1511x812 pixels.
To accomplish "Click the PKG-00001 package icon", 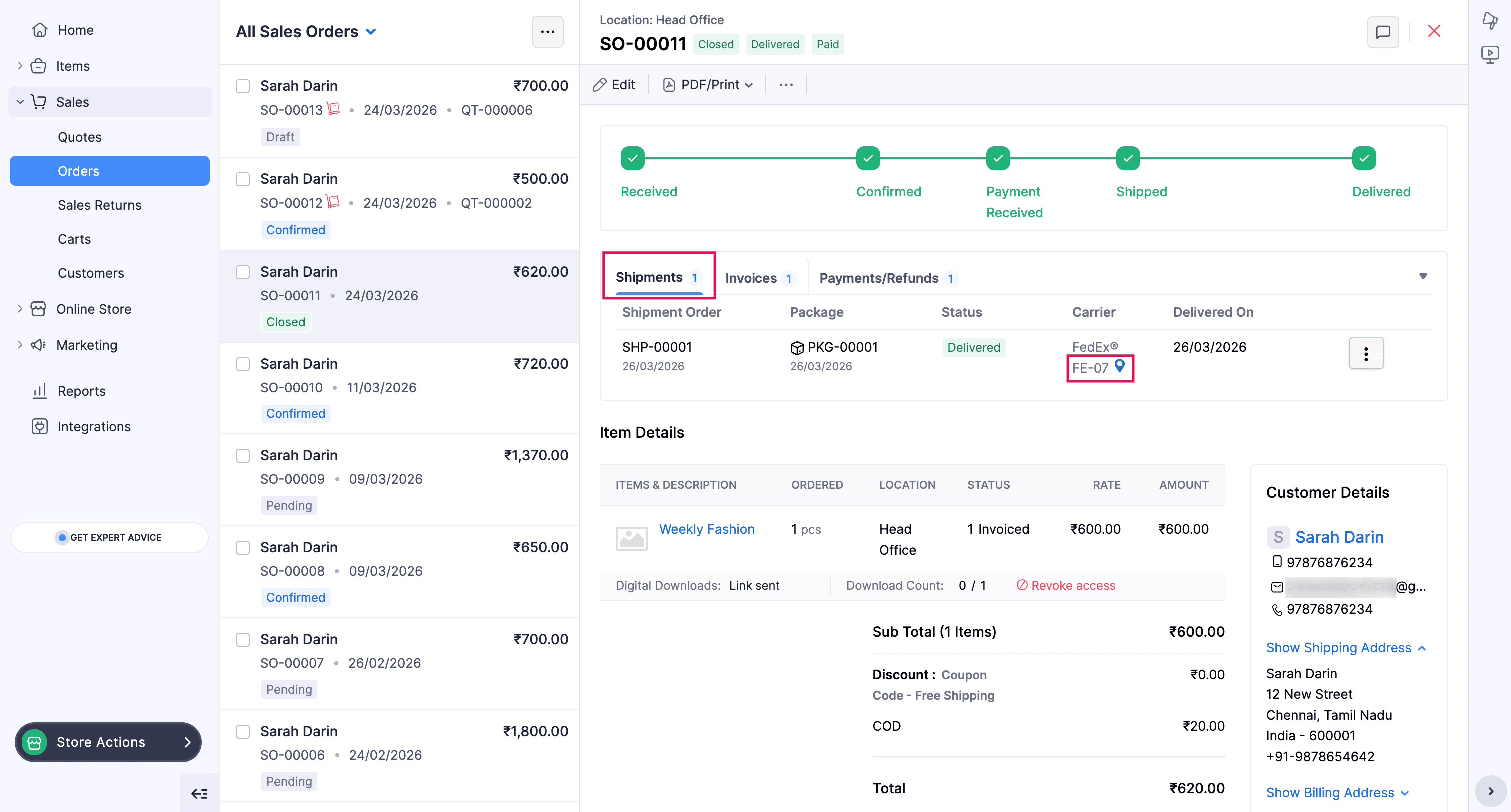I will (x=796, y=348).
